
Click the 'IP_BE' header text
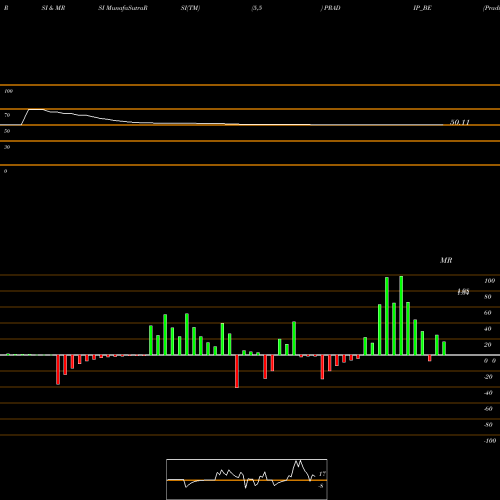click(422, 8)
